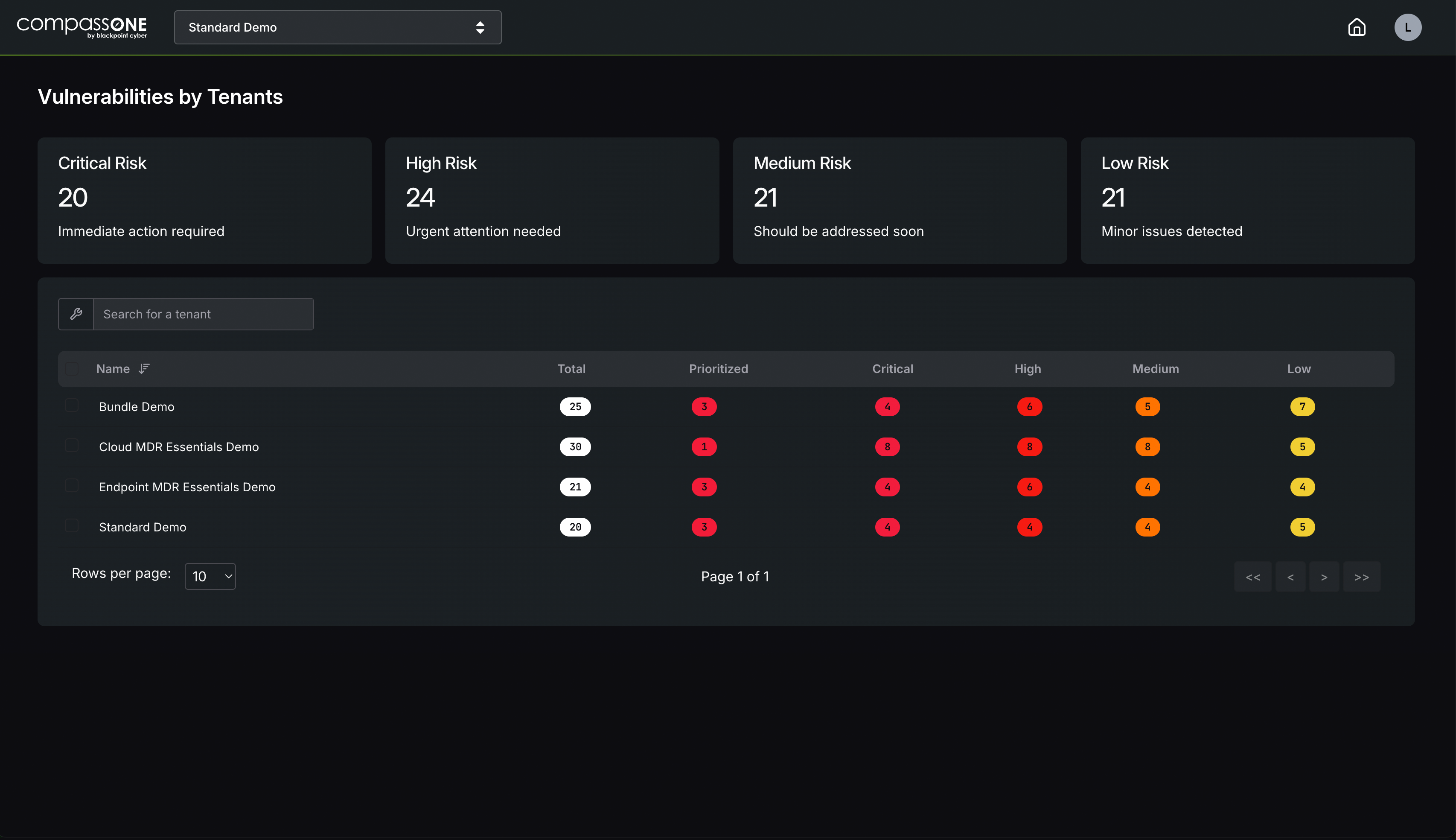Viewport: 1456px width, 840px height.
Task: Click the Total column header
Action: tap(571, 369)
